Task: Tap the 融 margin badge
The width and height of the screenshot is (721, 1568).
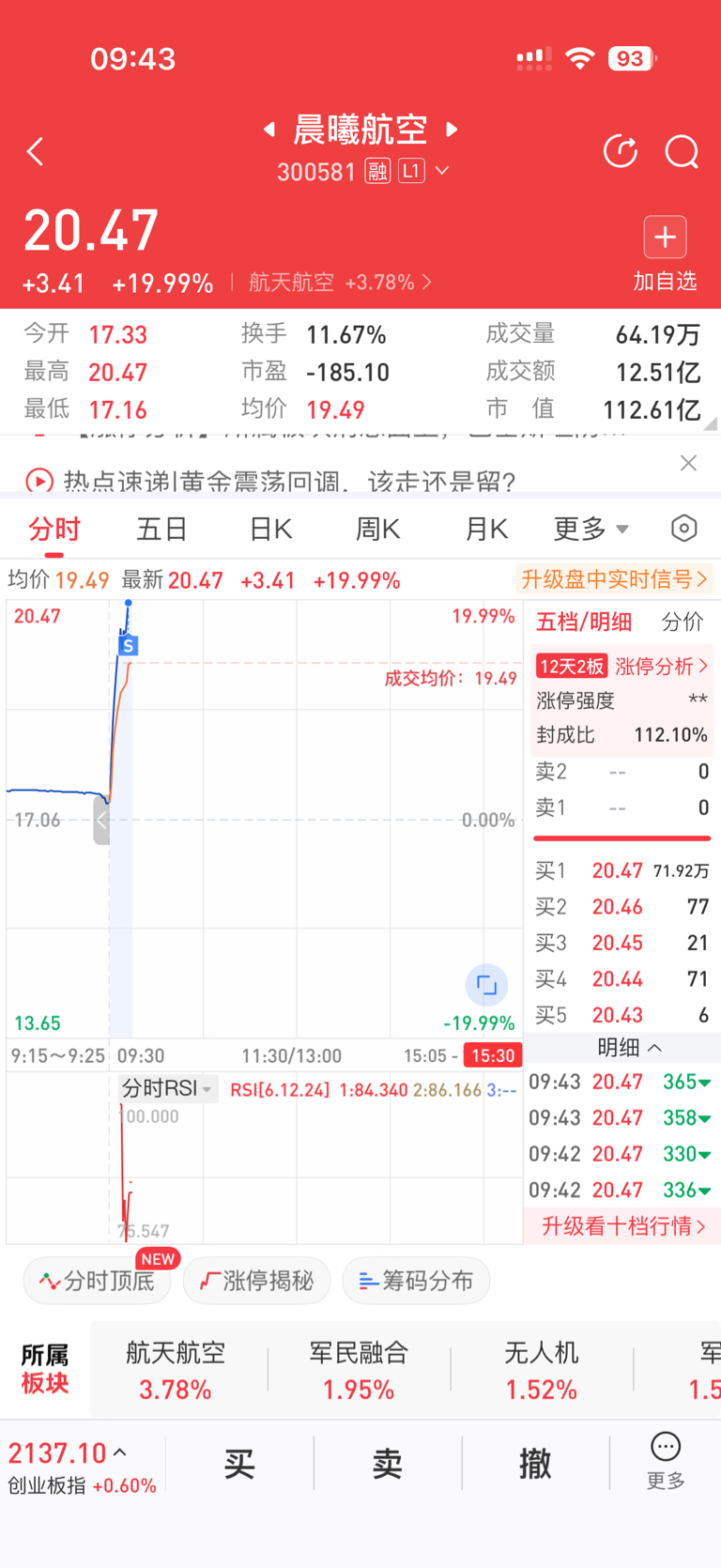Action: coord(377,172)
